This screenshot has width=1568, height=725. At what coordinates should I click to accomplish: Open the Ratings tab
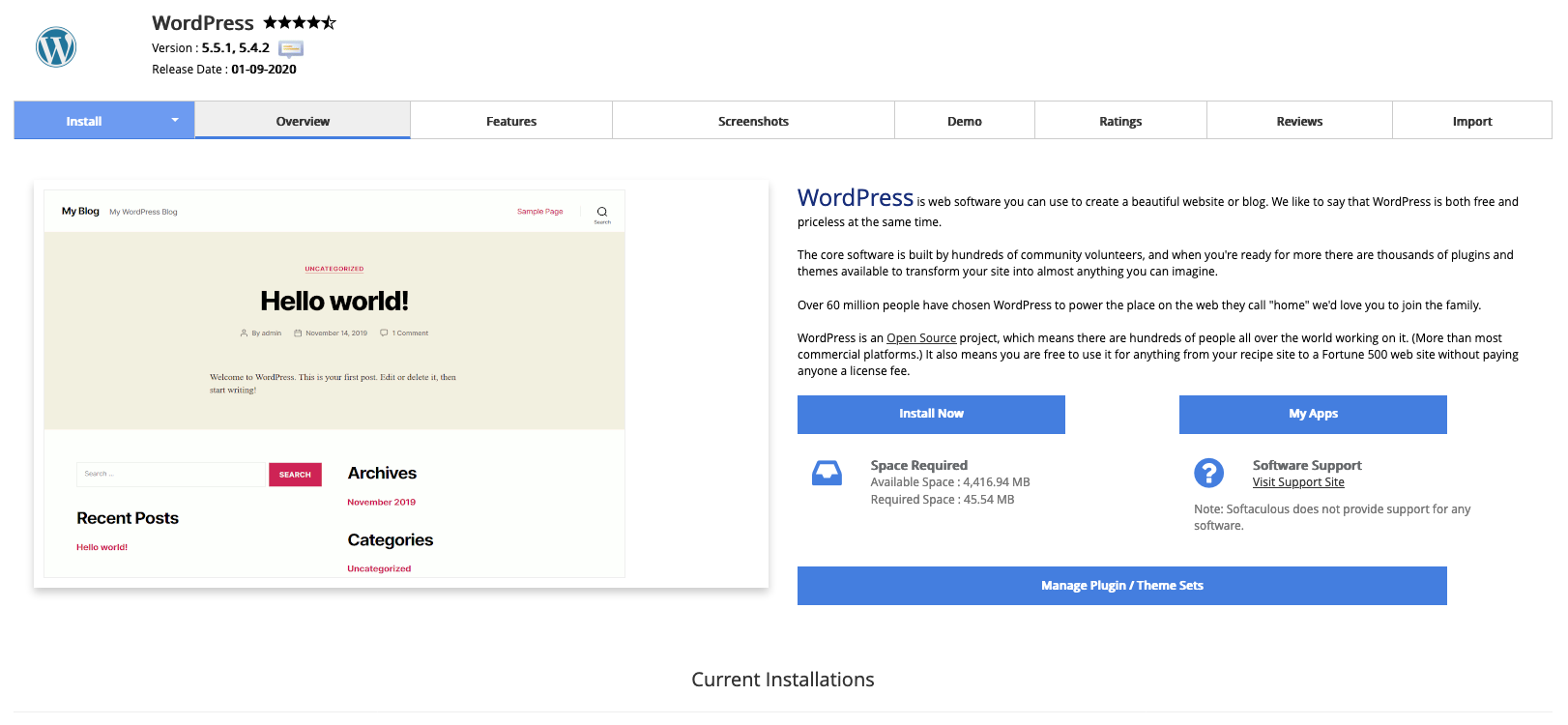[1120, 121]
